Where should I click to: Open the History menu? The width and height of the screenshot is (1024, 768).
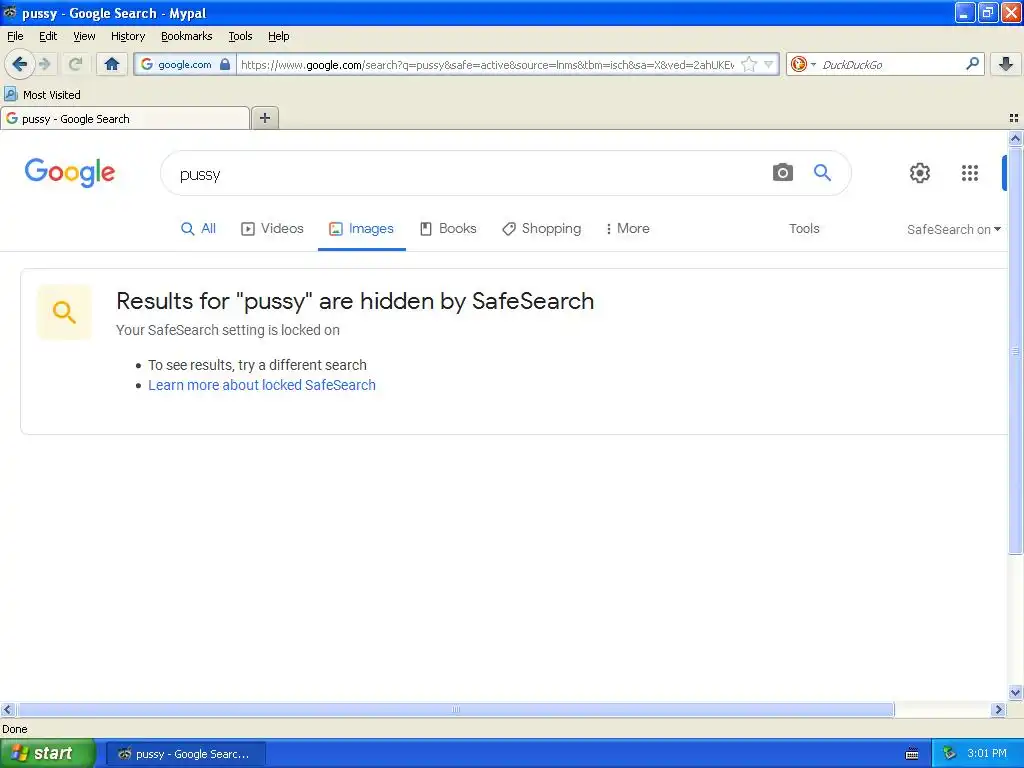tap(127, 36)
